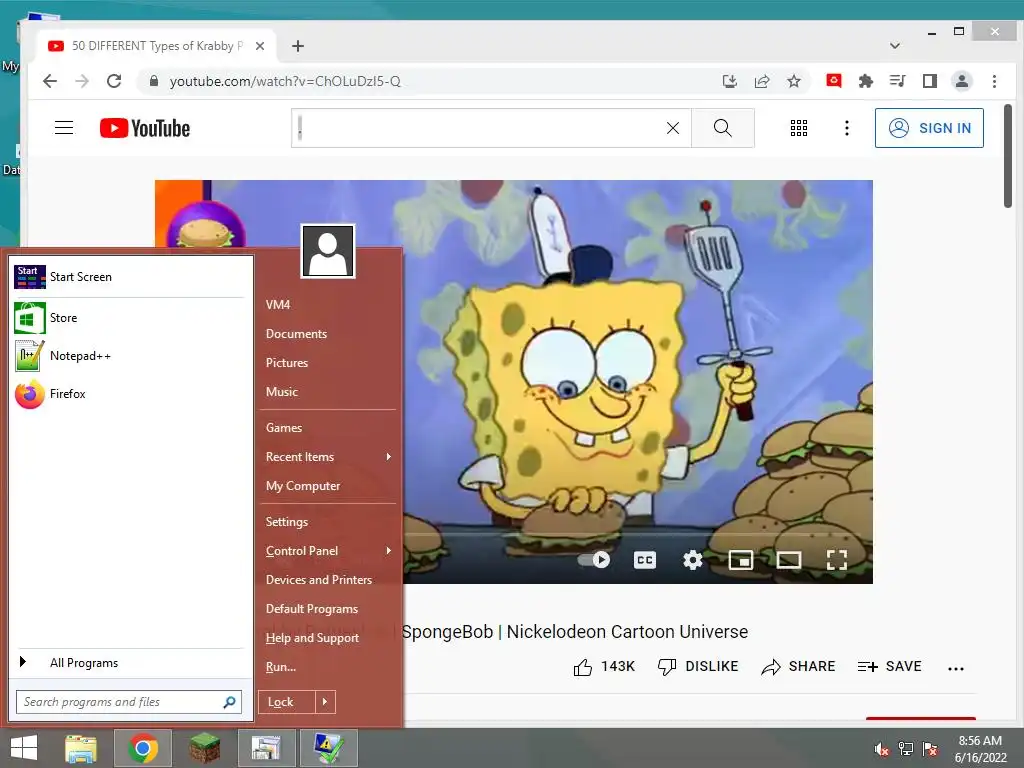Viewport: 1024px width, 768px height.
Task: Open a new Chrome tab
Action: 298,46
